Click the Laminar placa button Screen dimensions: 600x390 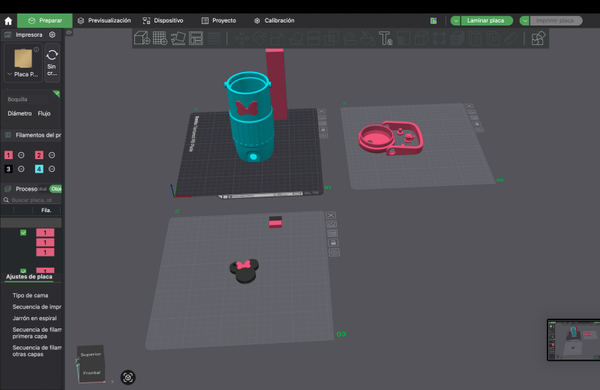click(486, 21)
